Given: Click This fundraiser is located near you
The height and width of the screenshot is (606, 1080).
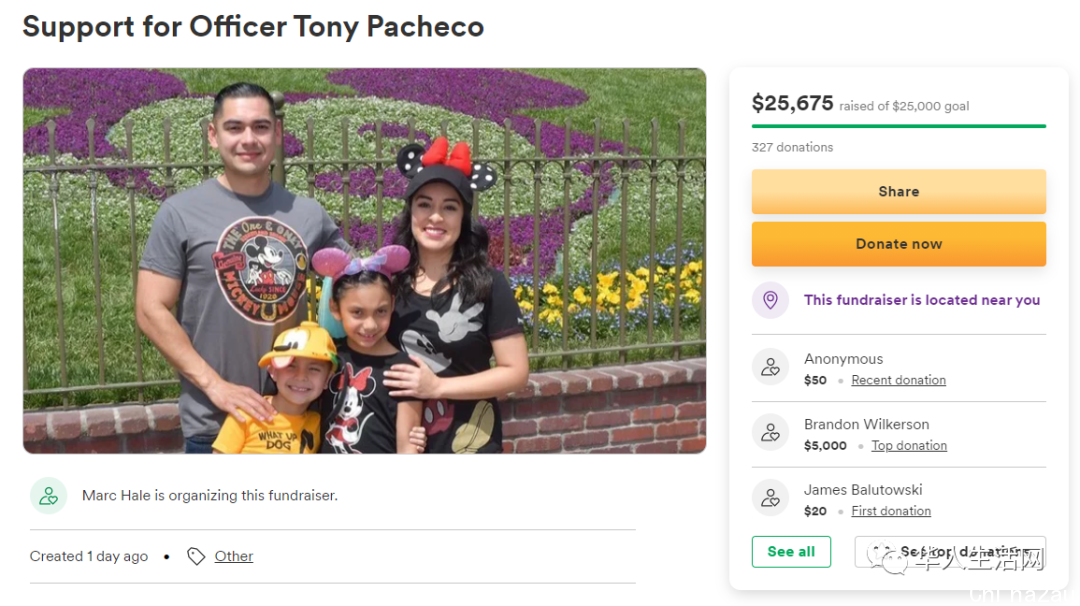Looking at the screenshot, I should (x=922, y=300).
